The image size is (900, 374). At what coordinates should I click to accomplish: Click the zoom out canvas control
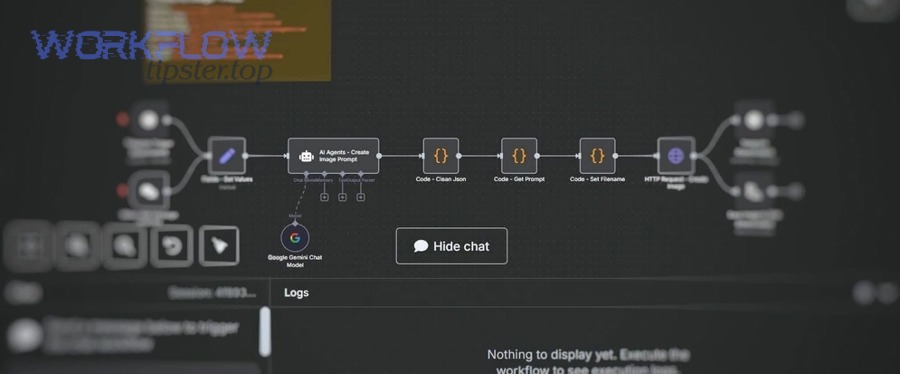(x=125, y=246)
